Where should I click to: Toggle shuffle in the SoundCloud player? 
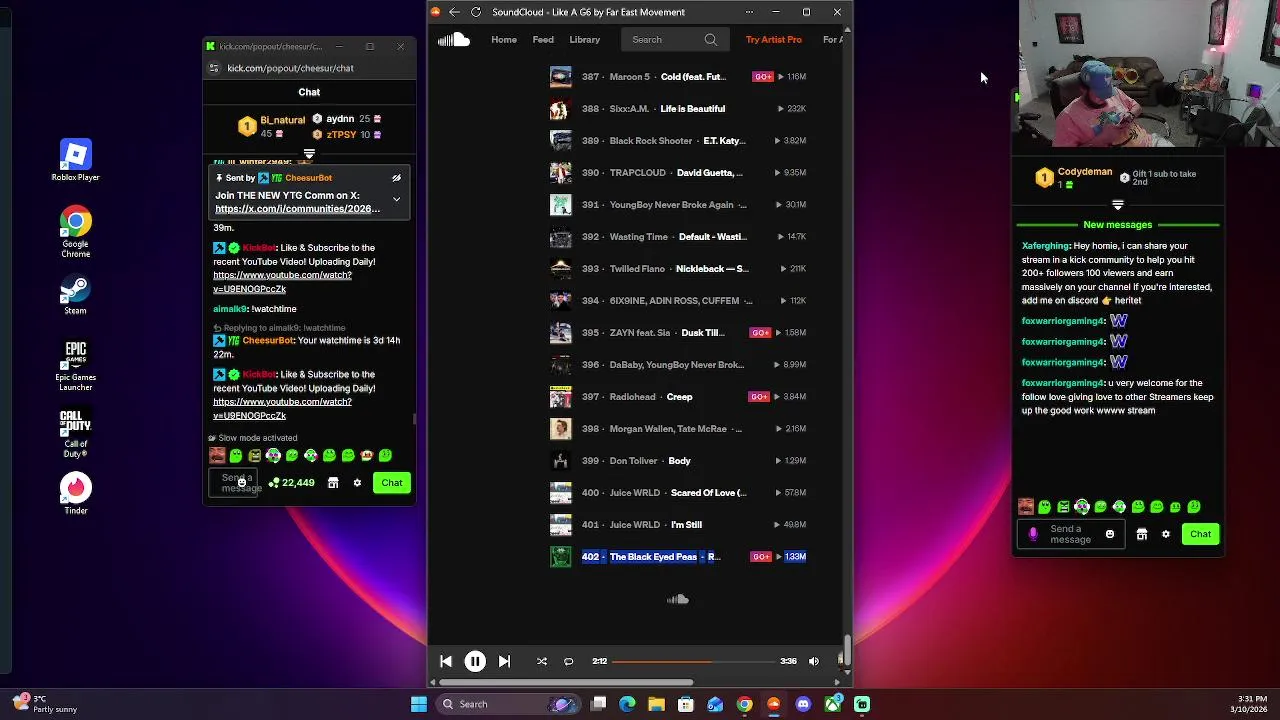[542, 661]
